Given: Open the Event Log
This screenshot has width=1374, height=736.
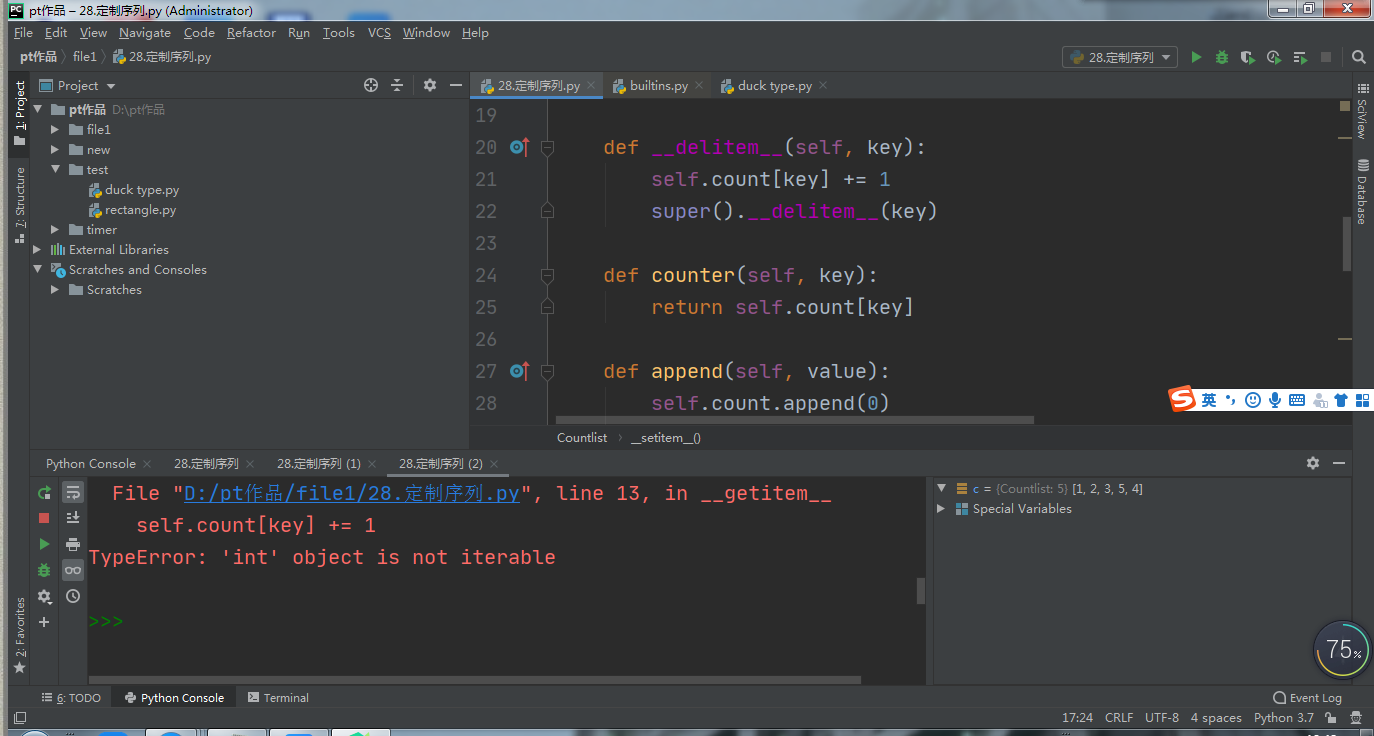Looking at the screenshot, I should tap(1308, 698).
